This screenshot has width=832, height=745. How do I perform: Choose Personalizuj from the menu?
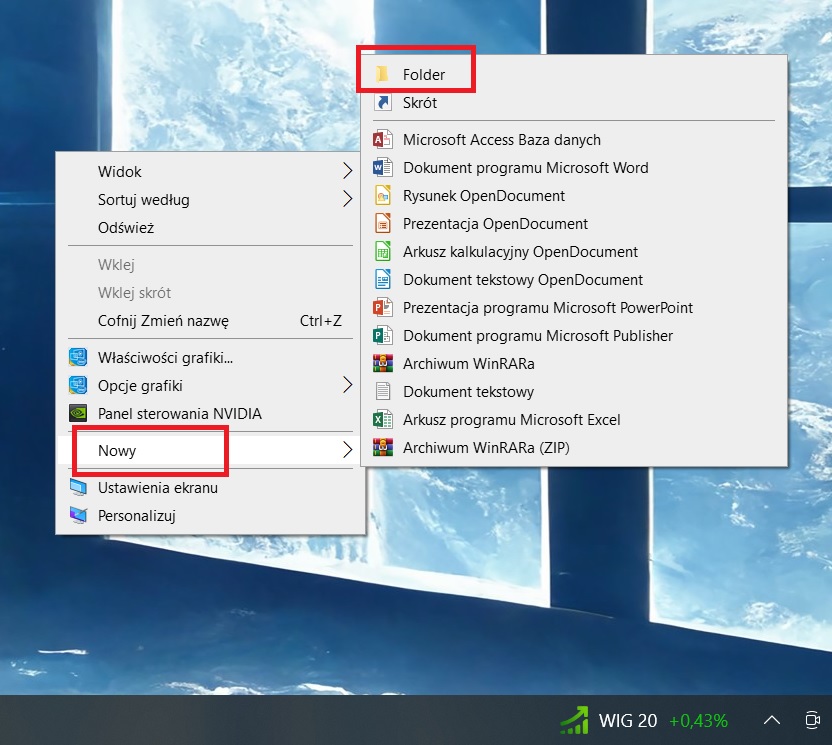point(211,515)
